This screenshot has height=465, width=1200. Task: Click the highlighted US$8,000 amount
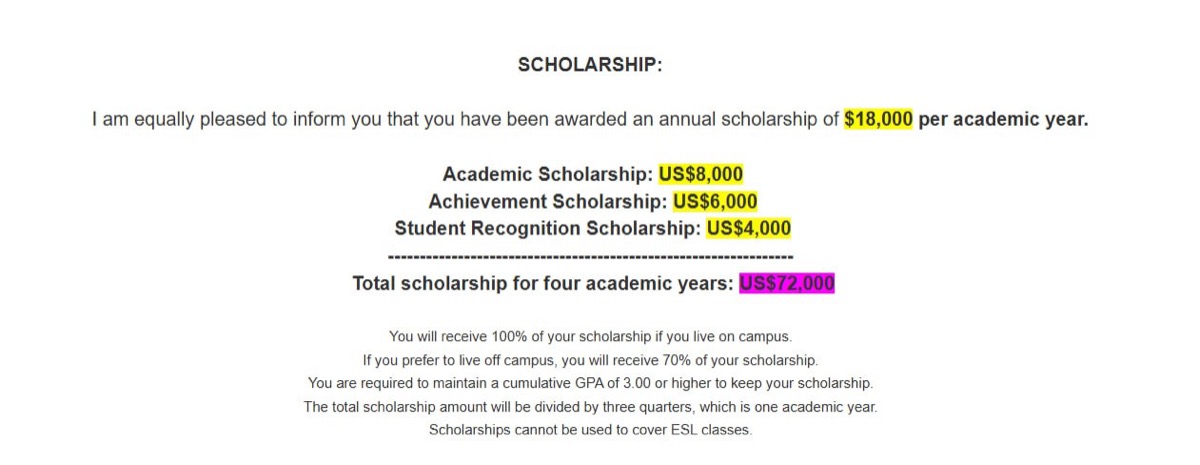point(700,174)
